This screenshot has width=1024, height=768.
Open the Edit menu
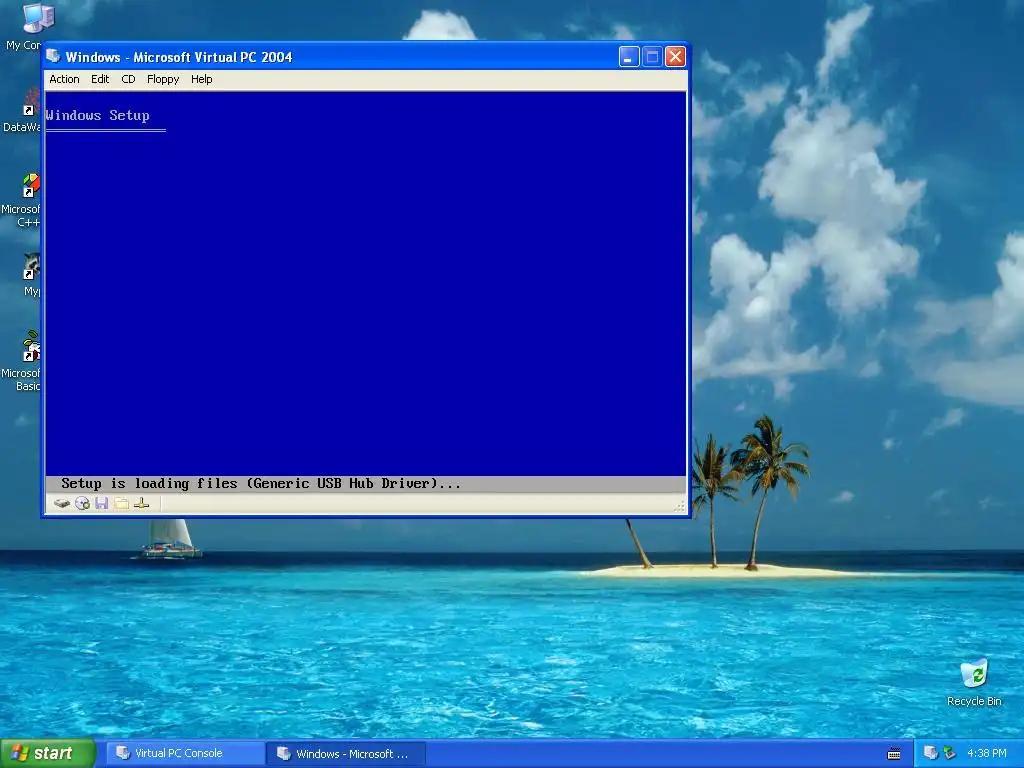point(100,79)
